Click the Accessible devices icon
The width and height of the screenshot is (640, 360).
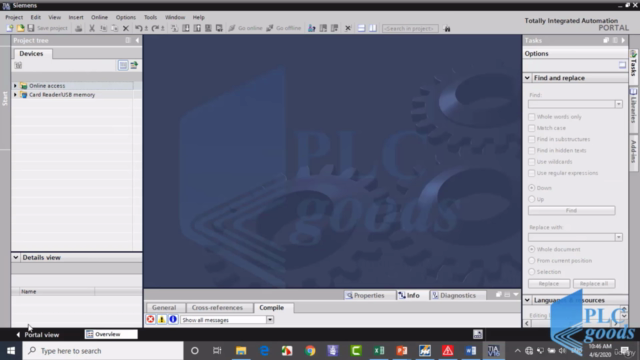(x=311, y=28)
